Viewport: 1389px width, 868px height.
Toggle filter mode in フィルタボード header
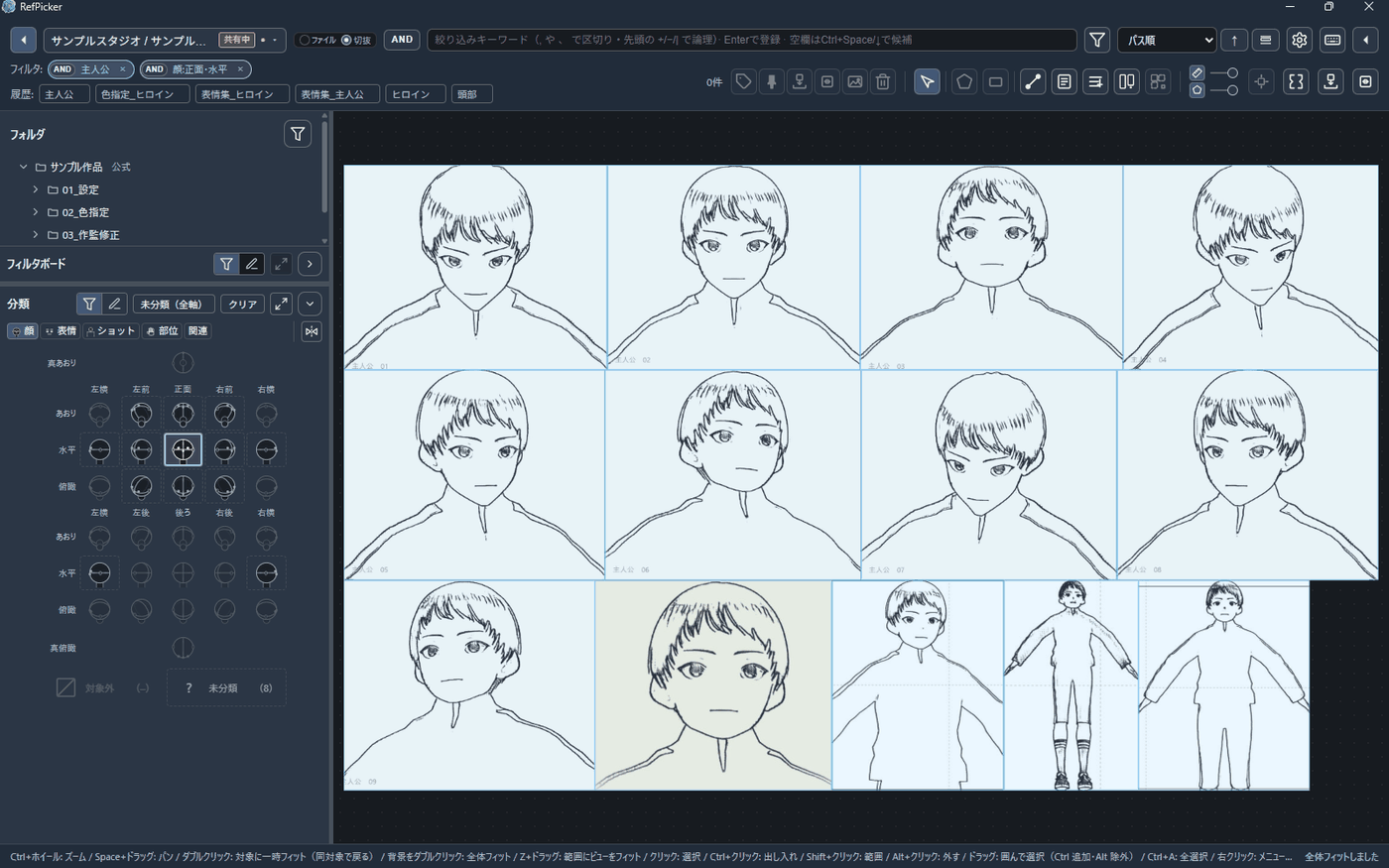(x=226, y=264)
